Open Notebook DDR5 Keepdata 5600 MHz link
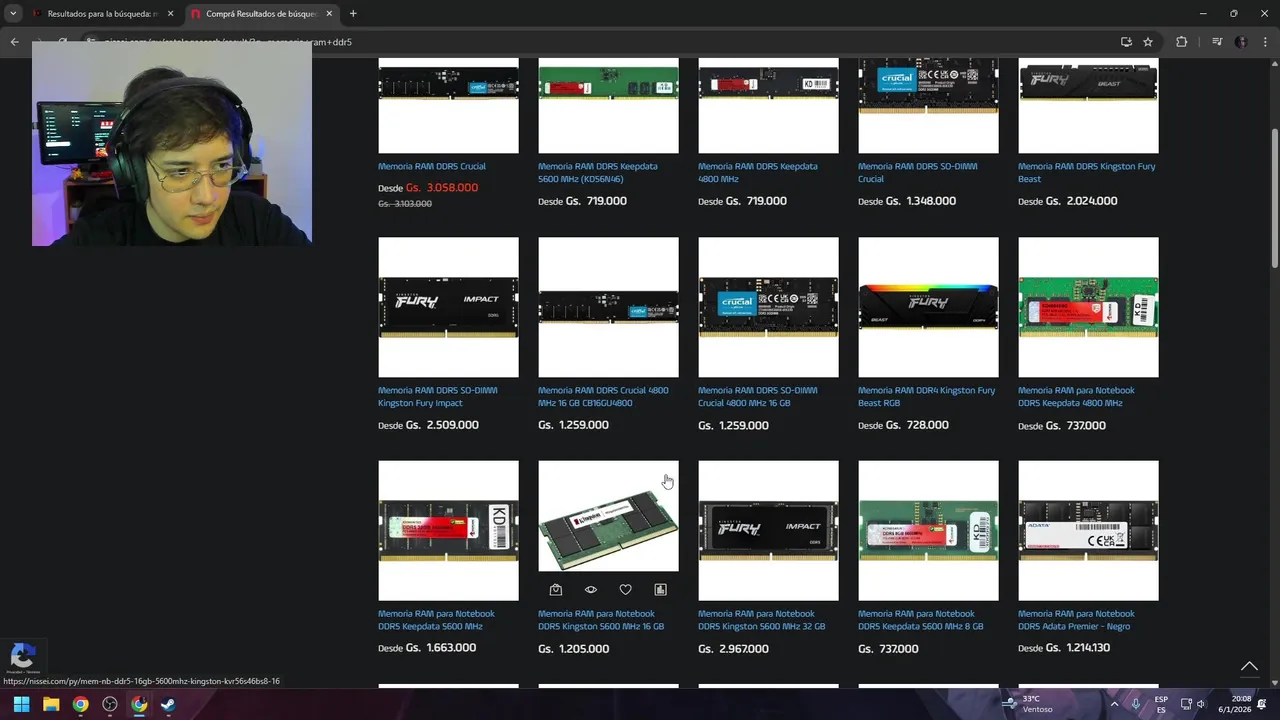1280x720 pixels. (436, 620)
